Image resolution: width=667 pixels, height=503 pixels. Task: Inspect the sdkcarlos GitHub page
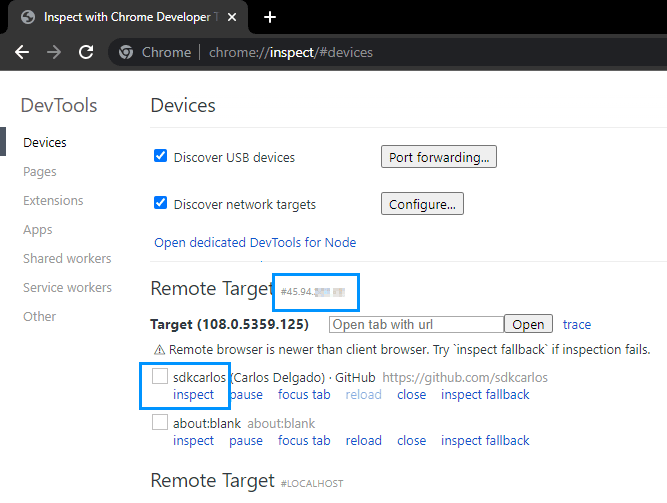193,394
